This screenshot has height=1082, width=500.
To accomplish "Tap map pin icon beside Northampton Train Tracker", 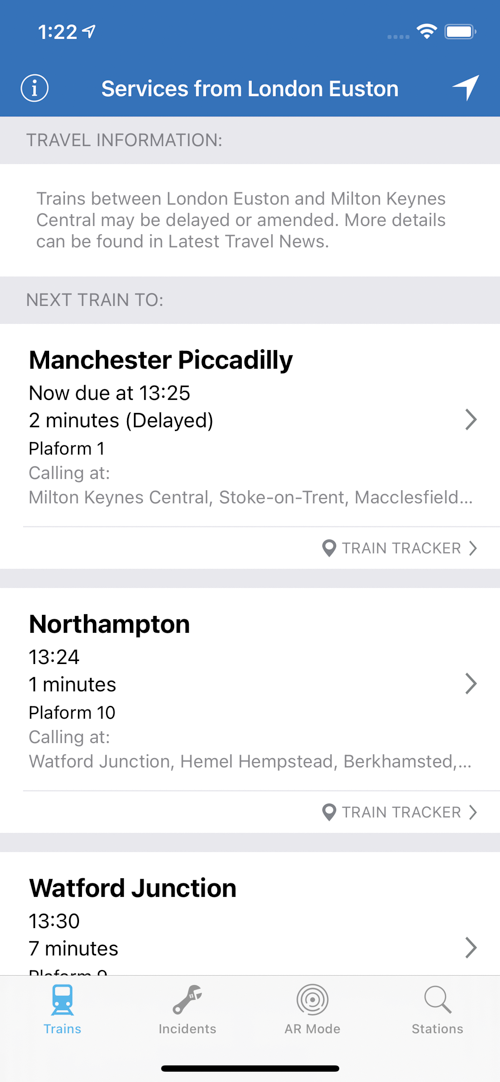I will point(329,812).
